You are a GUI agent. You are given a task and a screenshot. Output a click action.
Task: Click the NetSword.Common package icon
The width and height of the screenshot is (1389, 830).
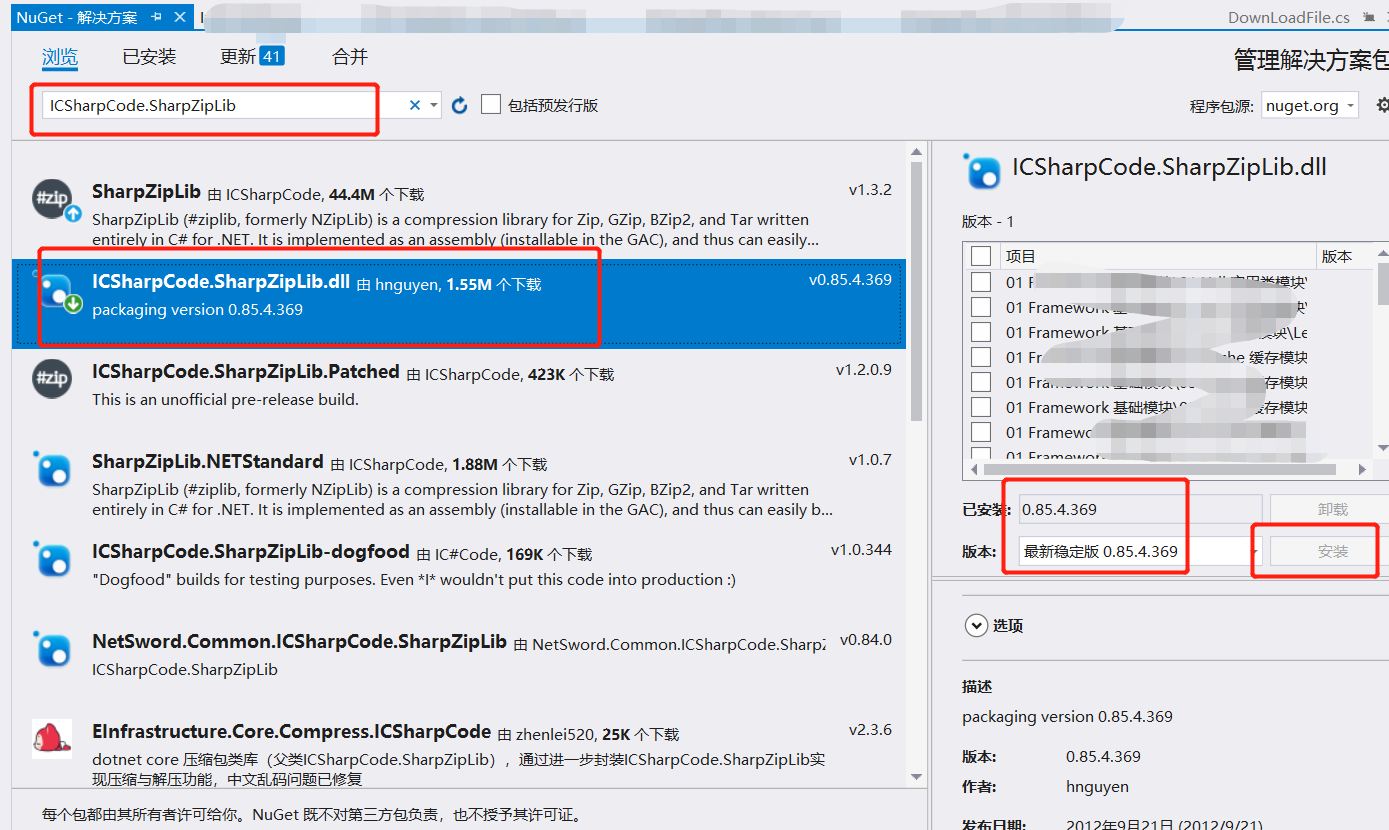coord(52,648)
